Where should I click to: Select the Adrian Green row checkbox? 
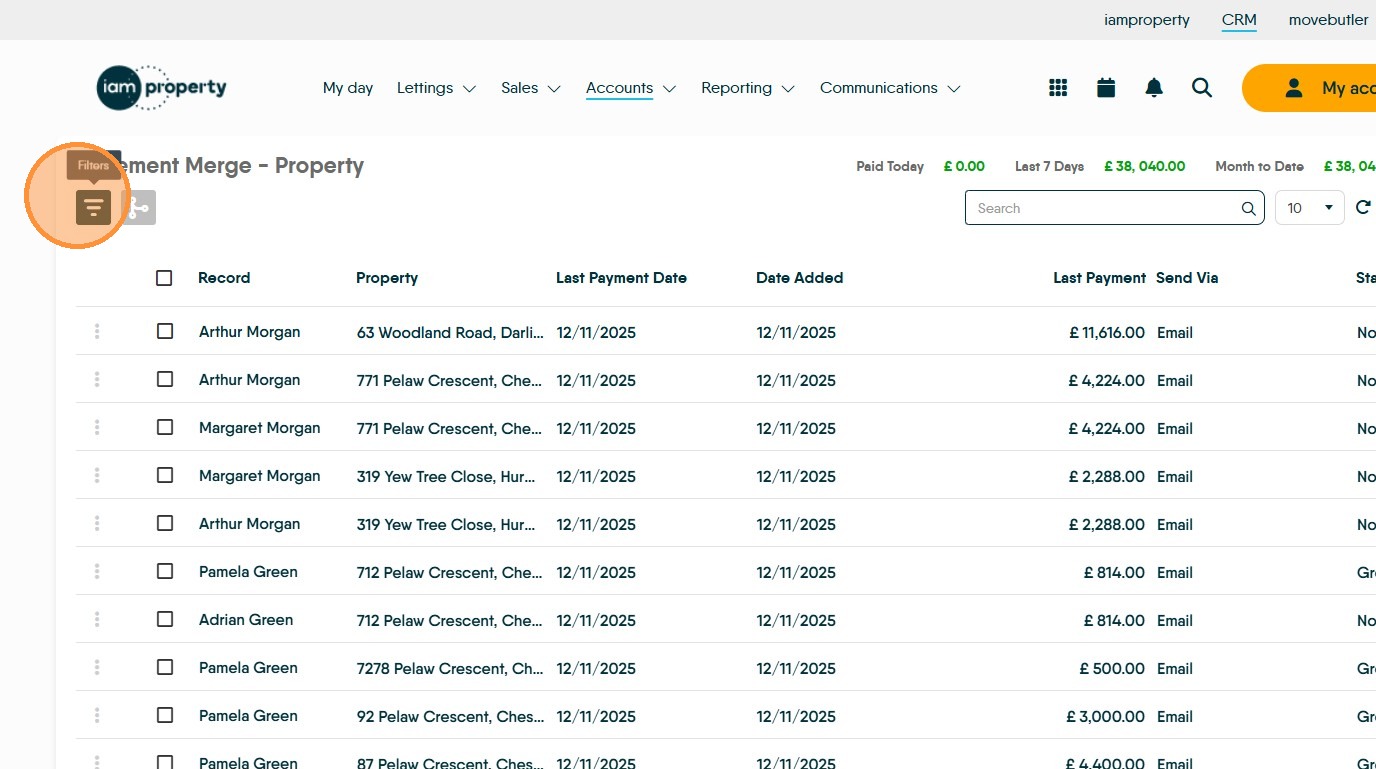[x=165, y=619]
